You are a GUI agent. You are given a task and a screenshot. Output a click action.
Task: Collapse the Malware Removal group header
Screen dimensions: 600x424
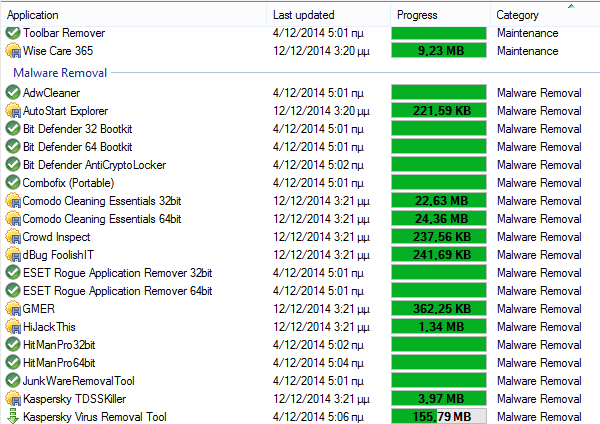(x=60, y=73)
